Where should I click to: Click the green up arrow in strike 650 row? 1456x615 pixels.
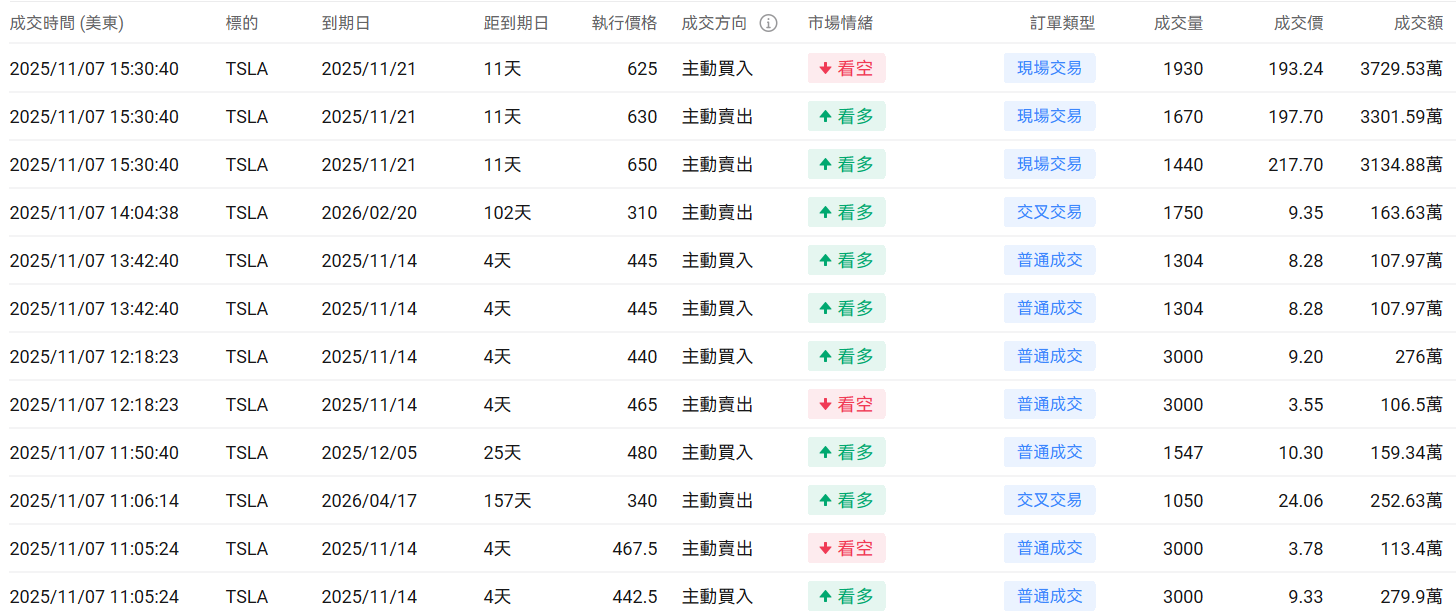click(825, 165)
